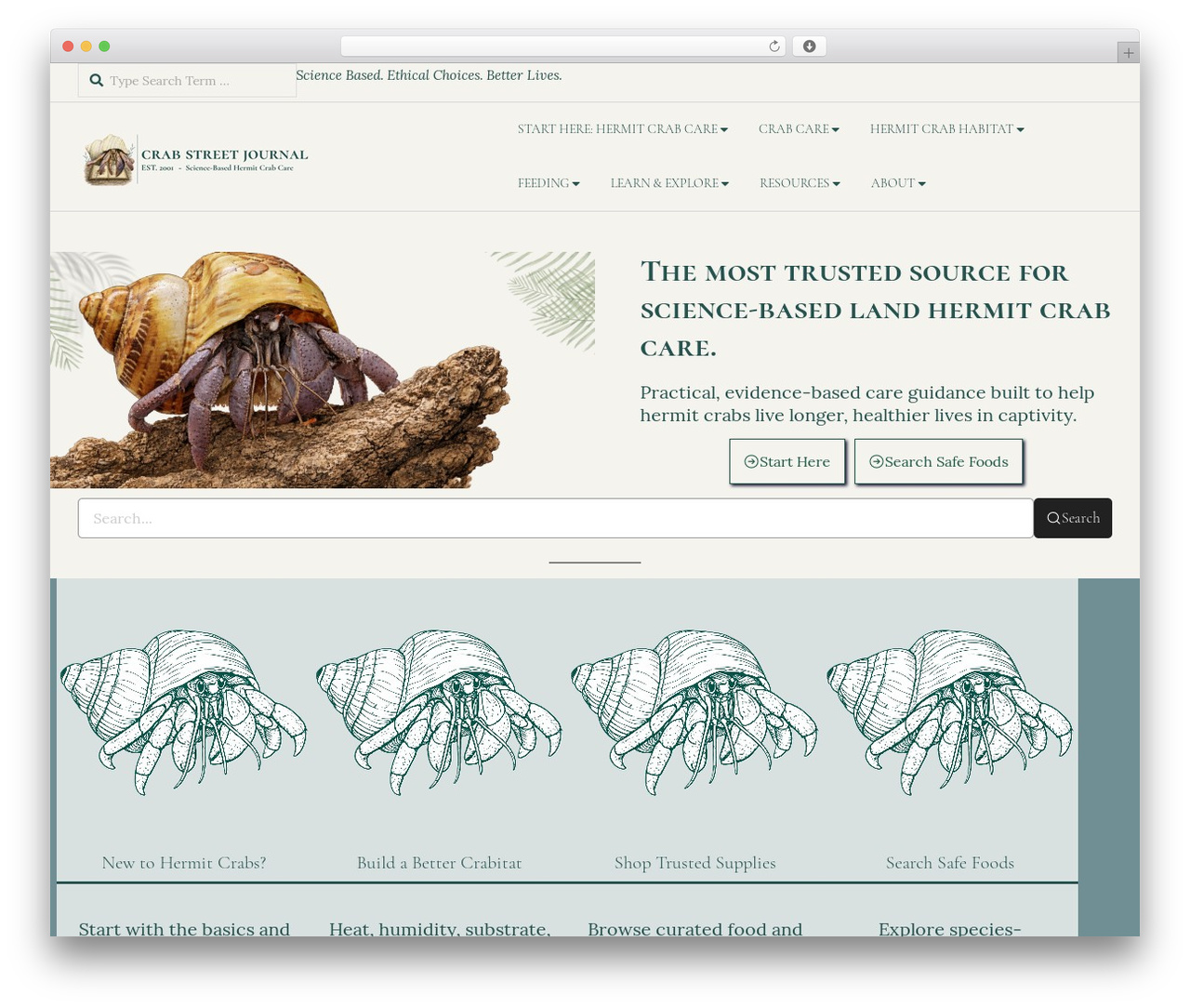Click the hermit crab drawing above New to Hermit Crabs
Viewport: 1190px width, 1008px height.
click(184, 712)
